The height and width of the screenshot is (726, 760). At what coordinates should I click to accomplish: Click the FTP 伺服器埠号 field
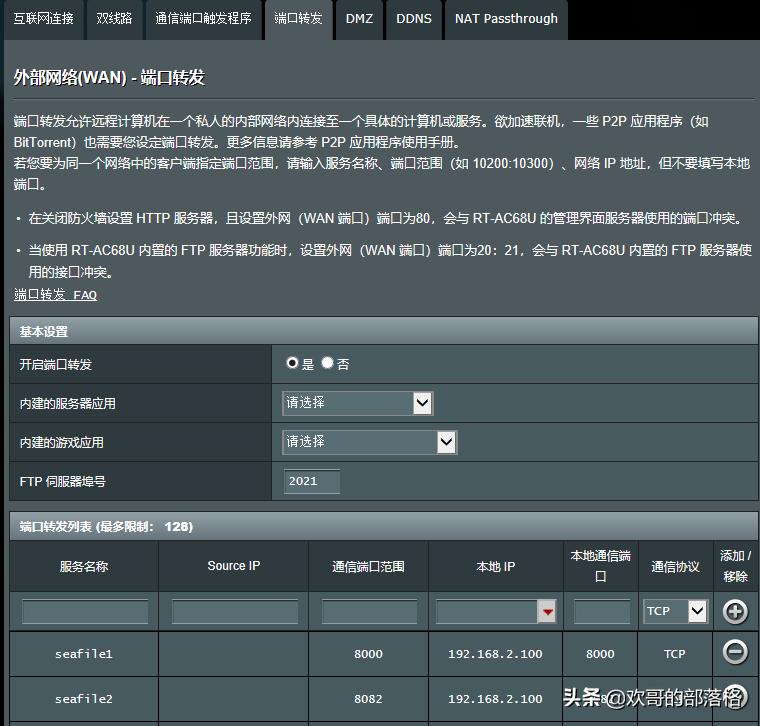(312, 481)
